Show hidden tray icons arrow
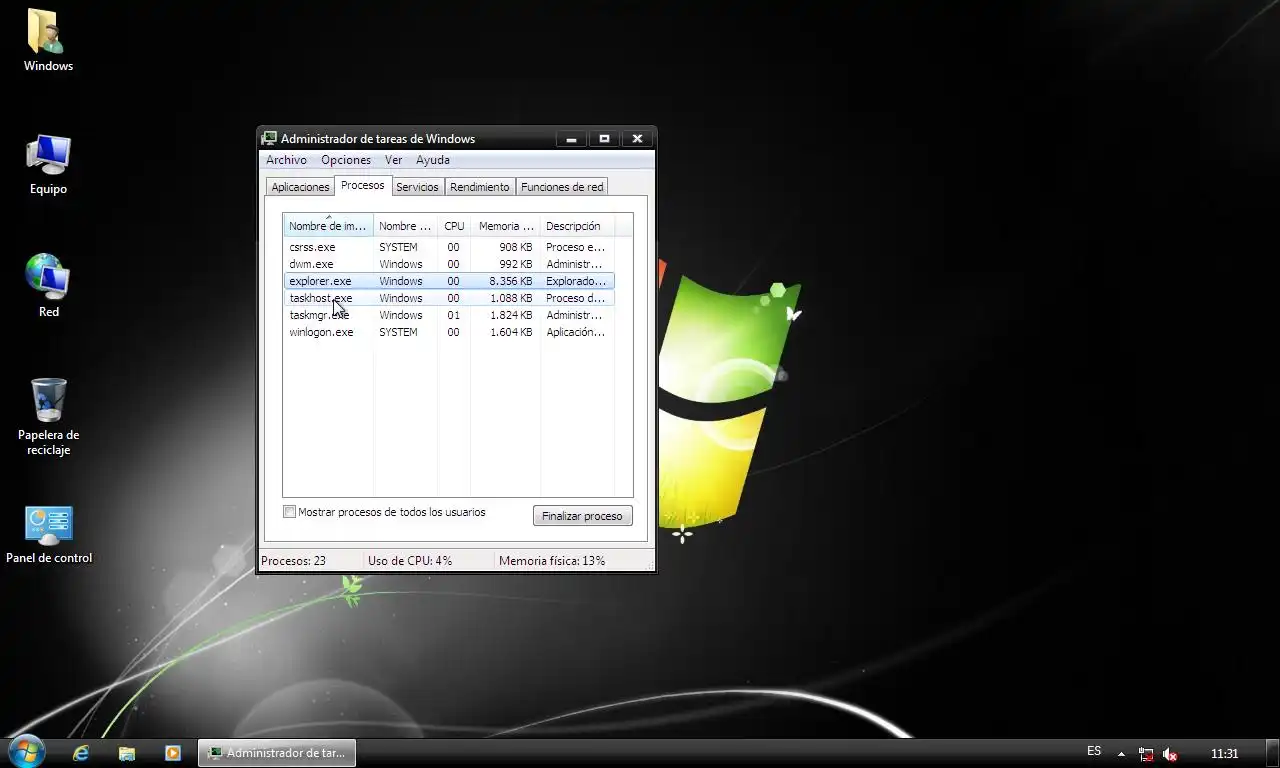The image size is (1280, 768). coord(1121,754)
